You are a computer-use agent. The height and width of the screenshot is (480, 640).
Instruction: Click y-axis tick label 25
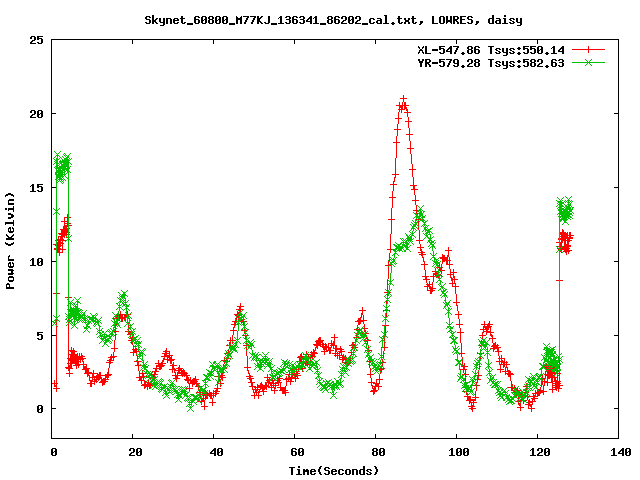[x=36, y=40]
